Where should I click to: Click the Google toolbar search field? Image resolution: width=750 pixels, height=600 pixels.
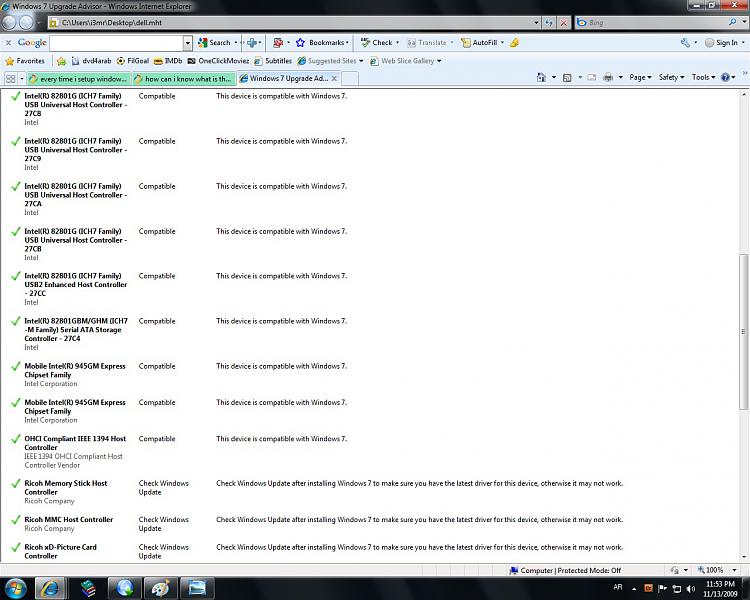(x=116, y=43)
